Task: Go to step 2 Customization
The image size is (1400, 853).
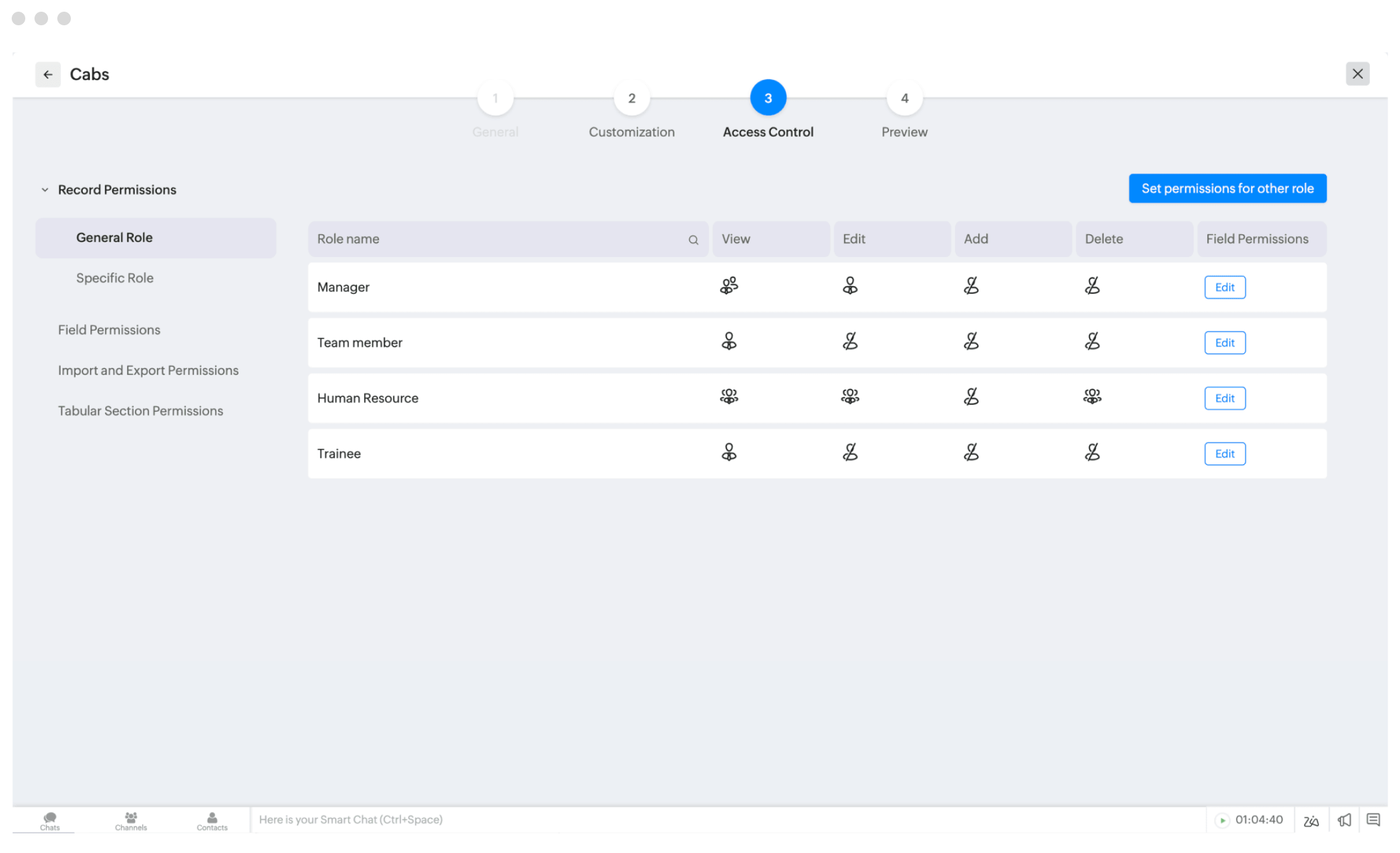Action: 632,99
